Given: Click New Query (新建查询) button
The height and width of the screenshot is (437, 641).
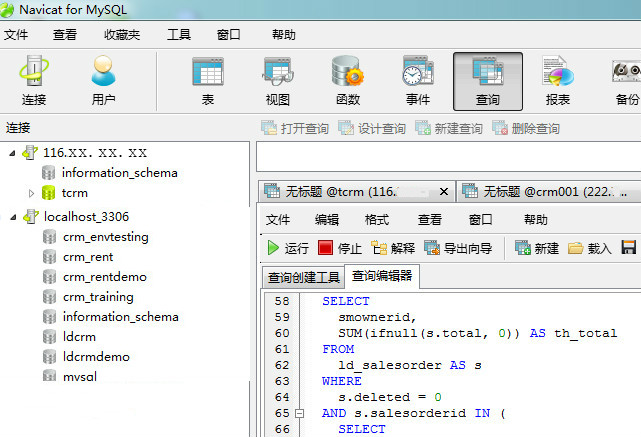Looking at the screenshot, I should (449, 128).
